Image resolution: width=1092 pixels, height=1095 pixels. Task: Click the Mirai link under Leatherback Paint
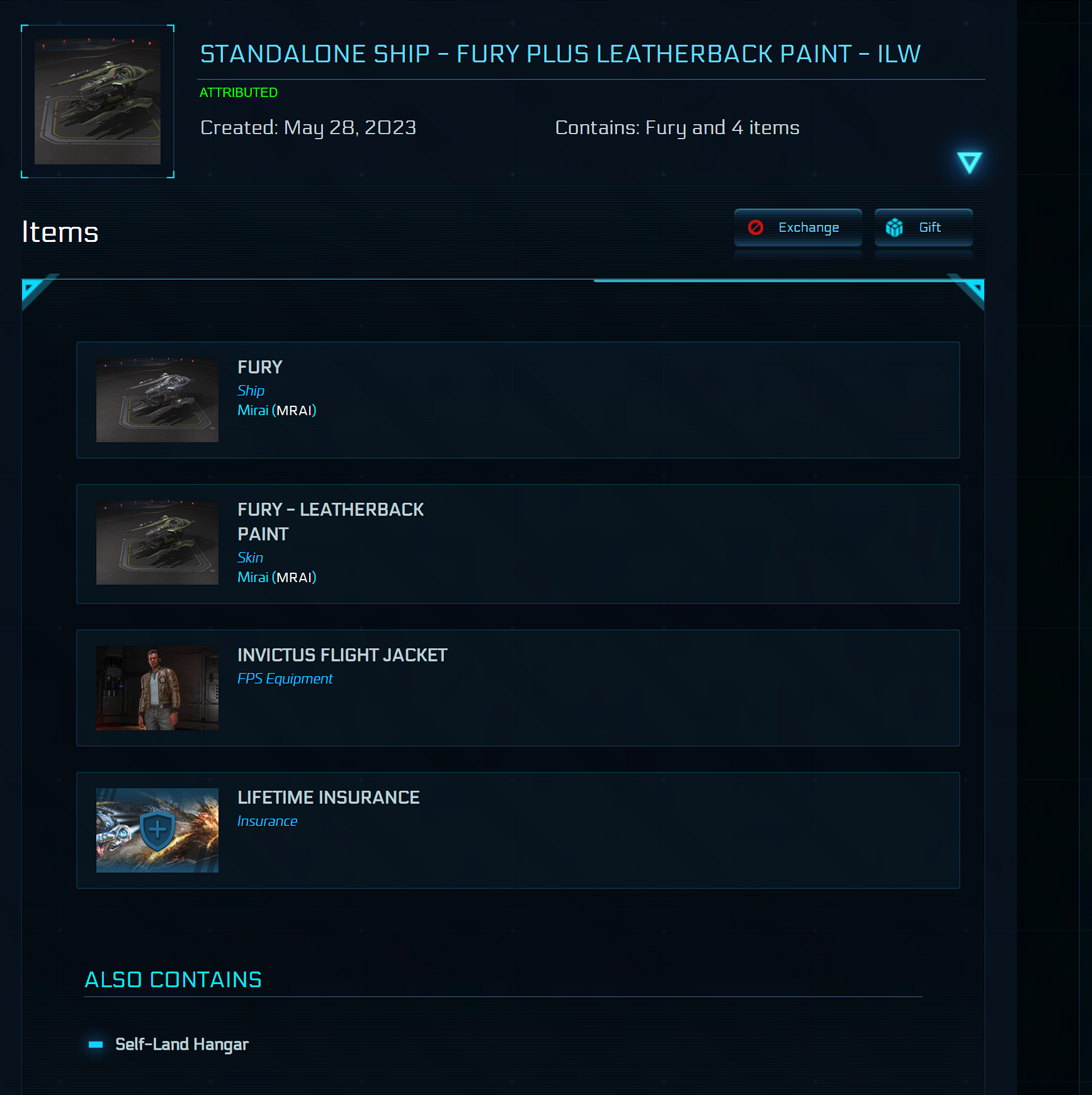253,577
